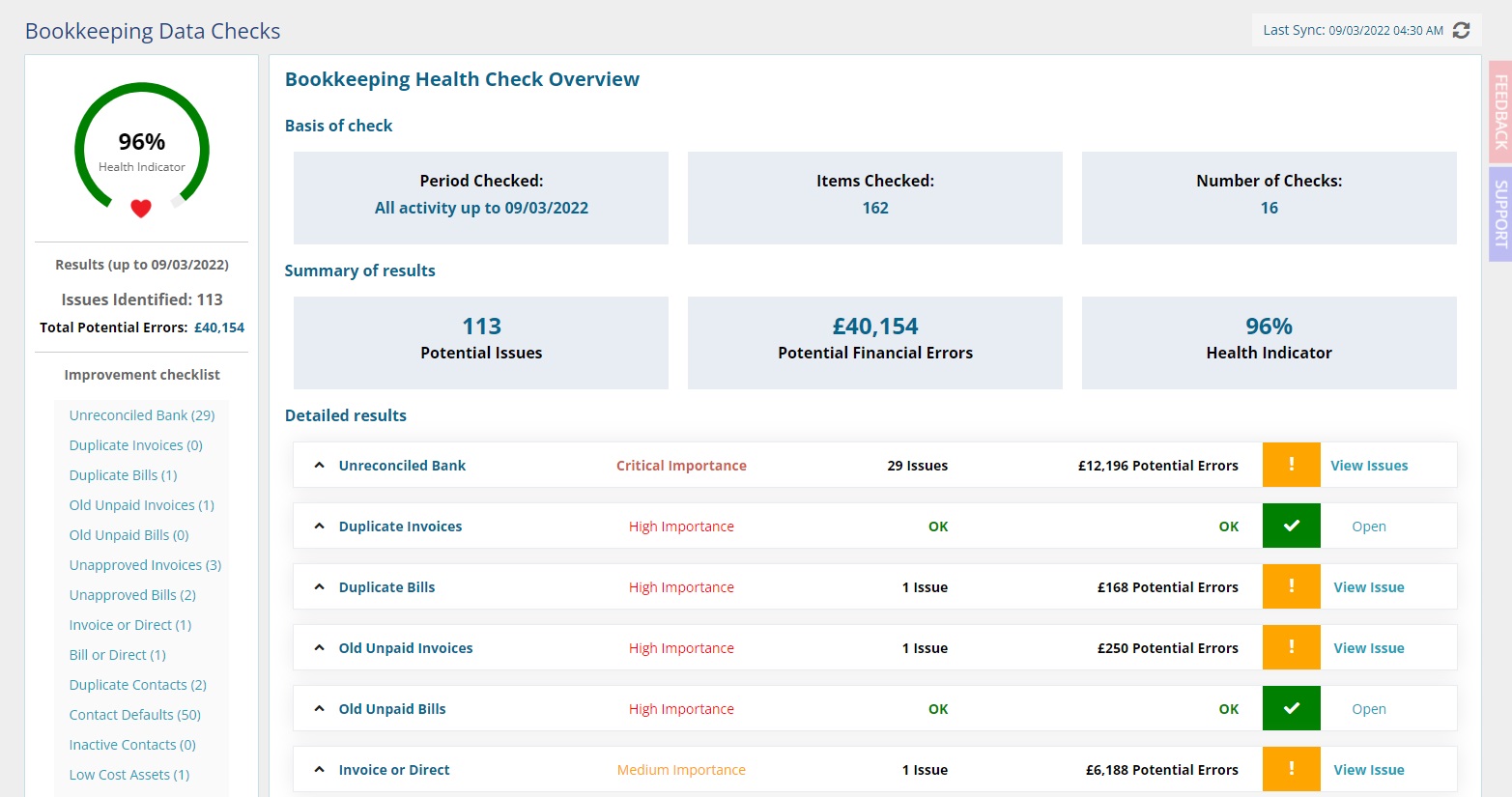Click the Old Unpaid Bills row title
1512x797 pixels.
click(x=392, y=709)
